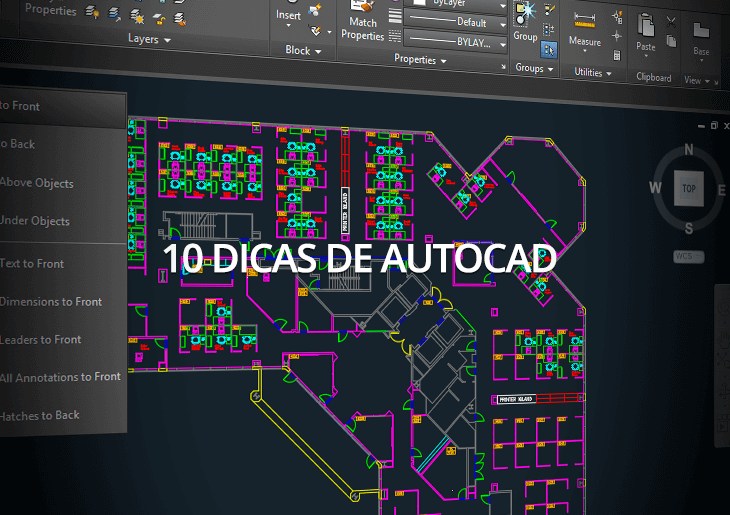Click the Quick Calculator icon
730x515 pixels.
617,55
